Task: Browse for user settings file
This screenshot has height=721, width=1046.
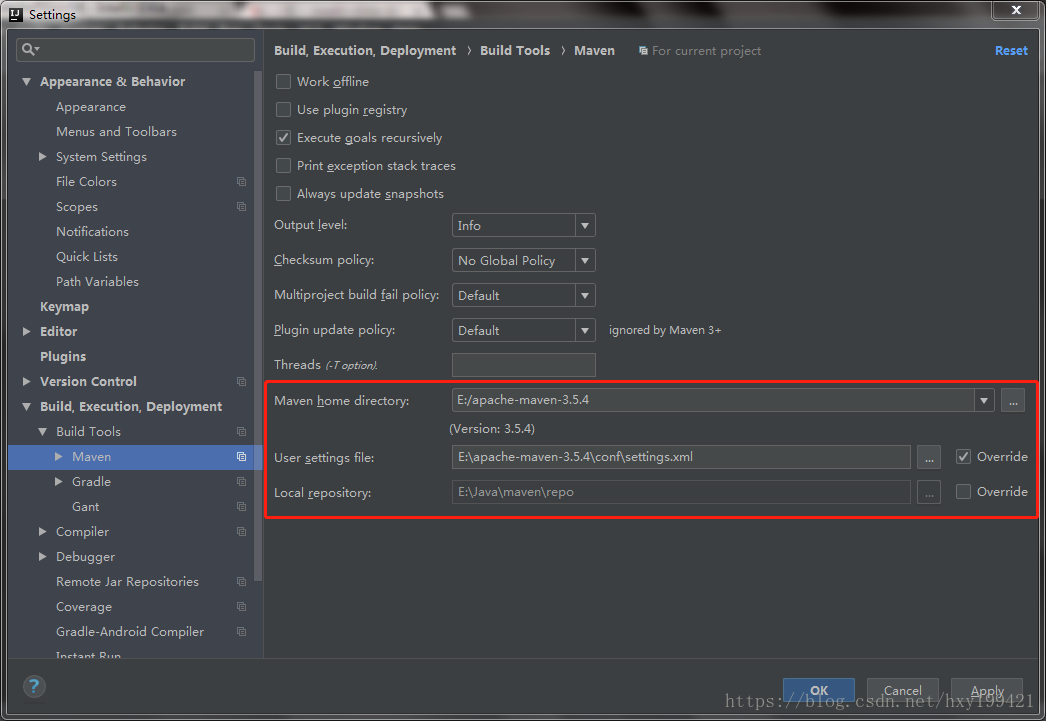Action: [929, 458]
